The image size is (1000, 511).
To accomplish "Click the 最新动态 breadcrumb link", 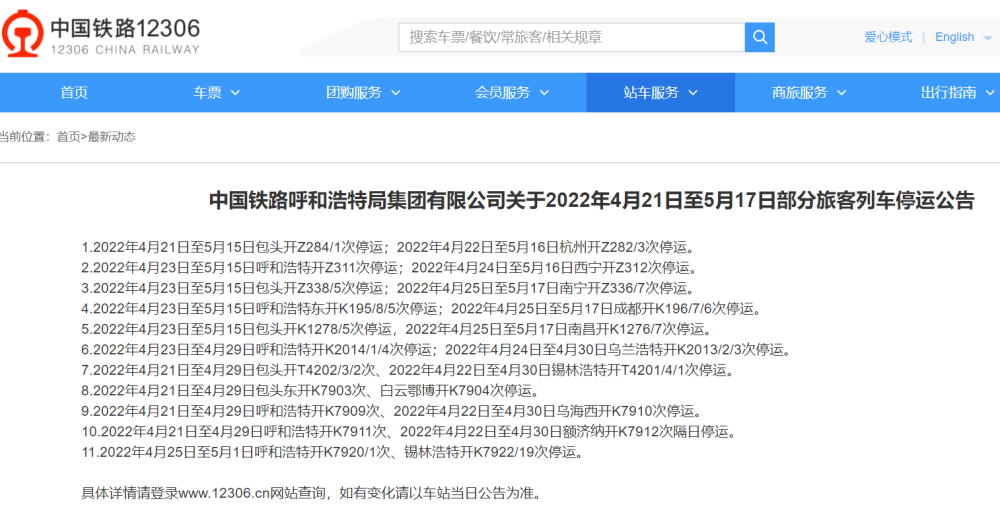I will 112,137.
